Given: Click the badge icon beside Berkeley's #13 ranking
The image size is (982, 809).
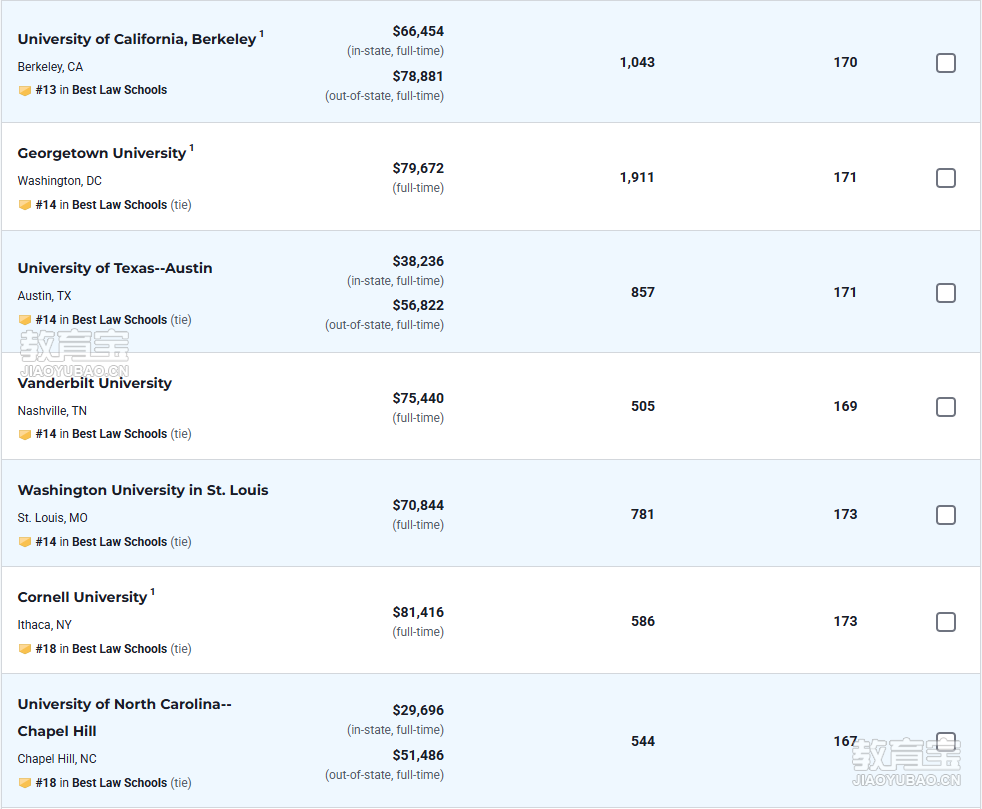Looking at the screenshot, I should [25, 90].
